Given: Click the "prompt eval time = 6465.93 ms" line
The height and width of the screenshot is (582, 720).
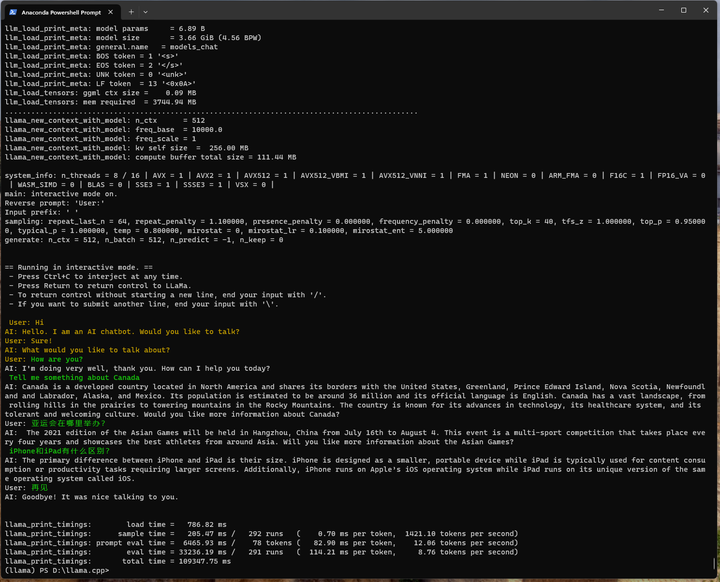Looking at the screenshot, I should coord(261,543).
